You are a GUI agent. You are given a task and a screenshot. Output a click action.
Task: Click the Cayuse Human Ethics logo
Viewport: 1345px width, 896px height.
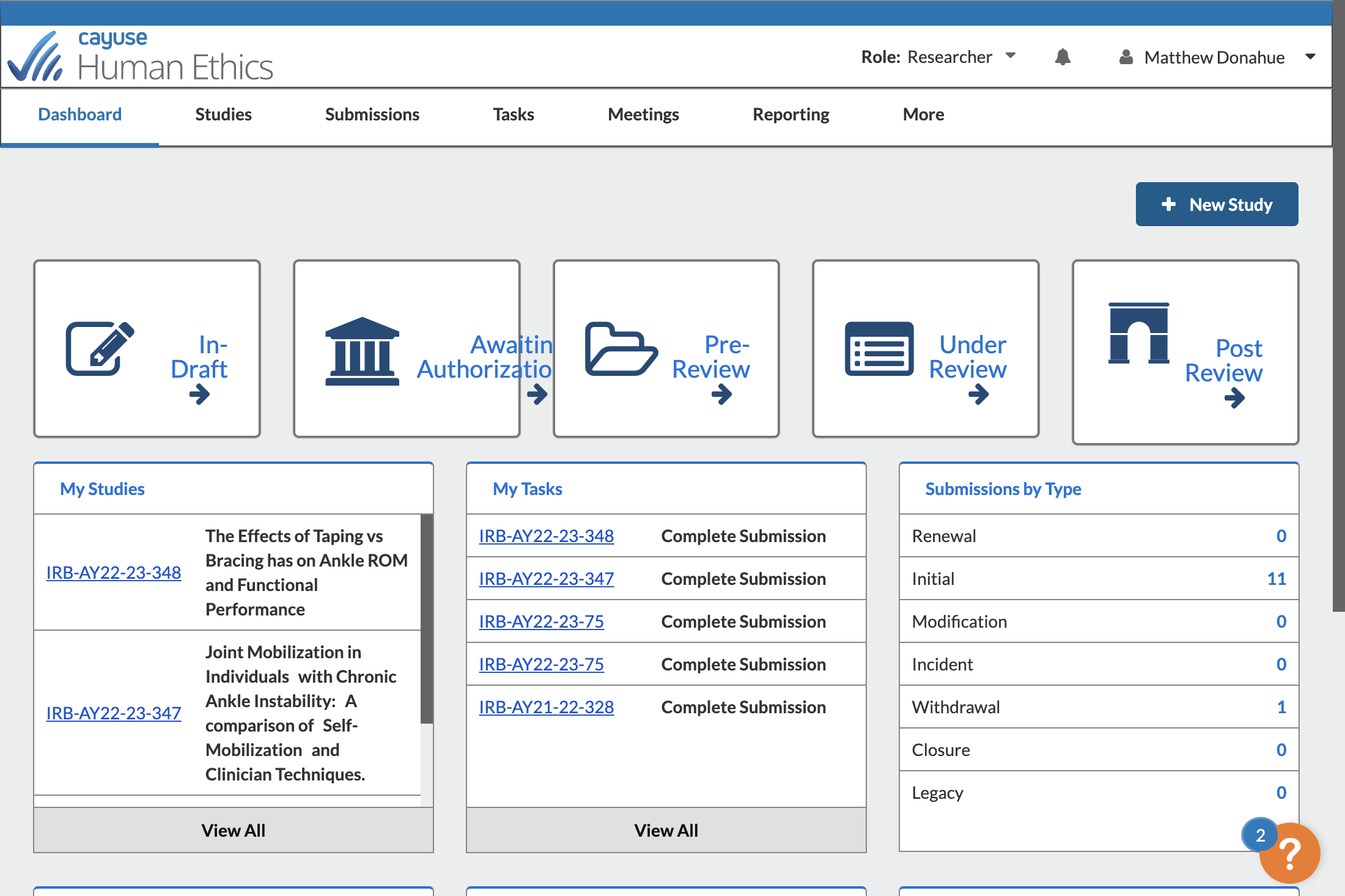[x=141, y=56]
